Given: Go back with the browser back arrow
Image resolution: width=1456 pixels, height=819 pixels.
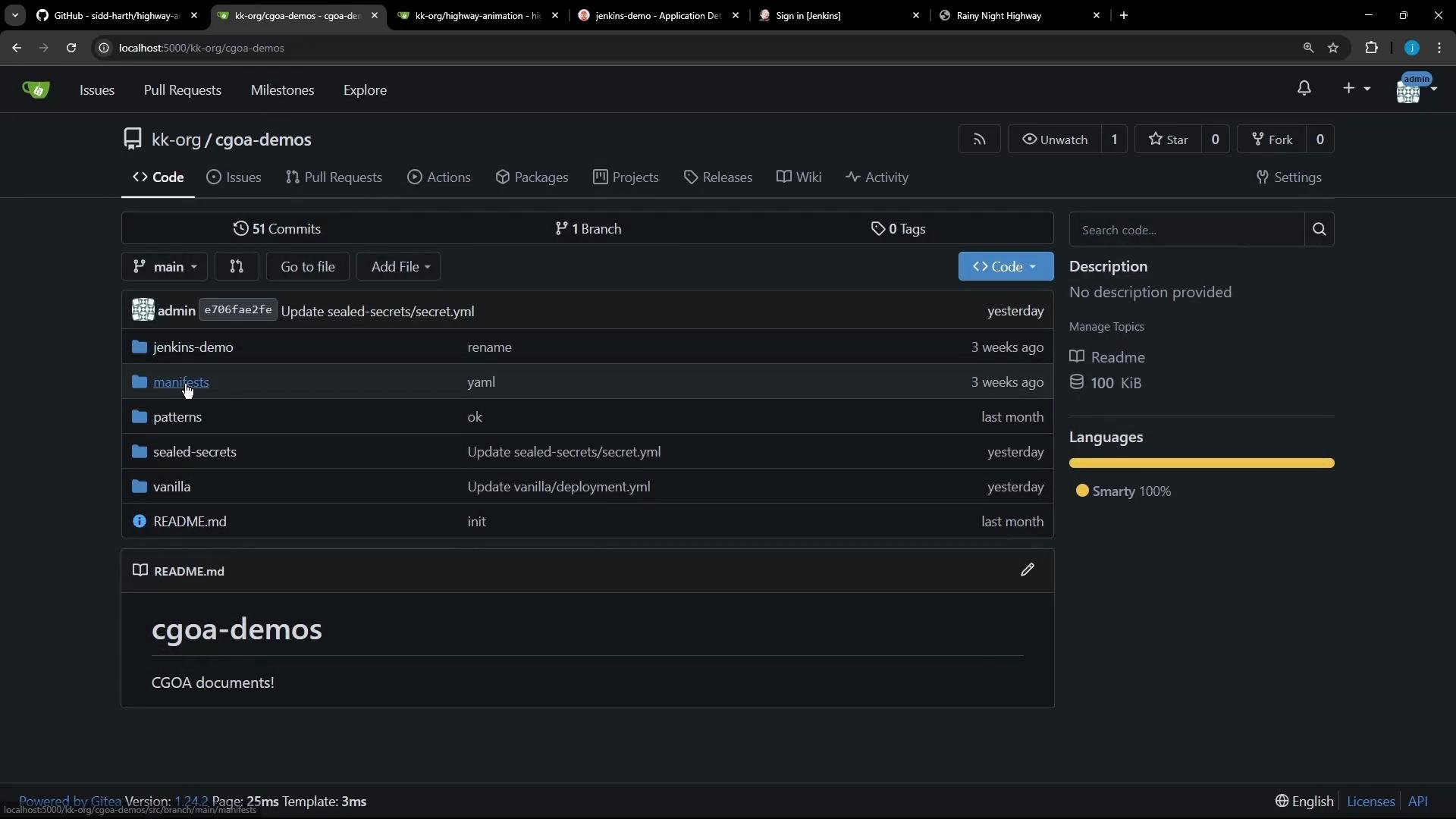Looking at the screenshot, I should (17, 48).
